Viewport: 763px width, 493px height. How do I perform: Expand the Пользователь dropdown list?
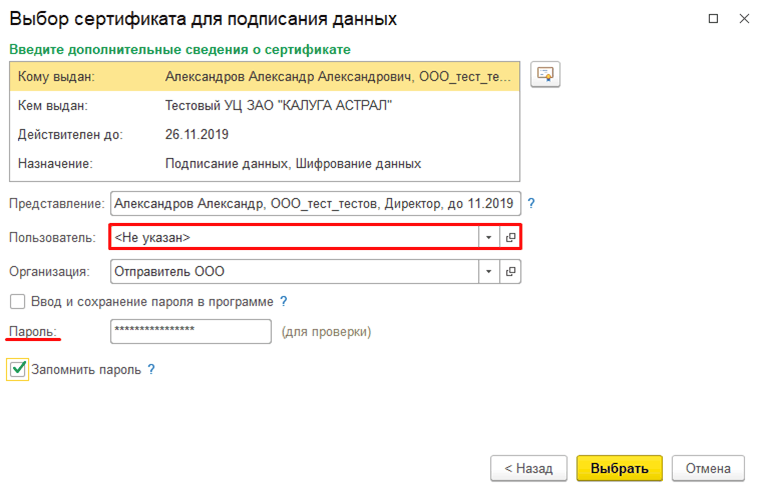tap(489, 237)
